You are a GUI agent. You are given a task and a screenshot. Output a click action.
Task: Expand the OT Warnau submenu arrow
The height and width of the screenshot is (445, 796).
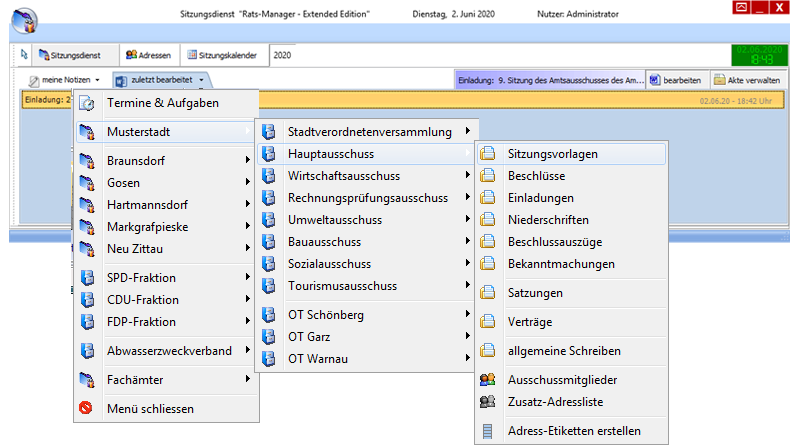[468, 358]
